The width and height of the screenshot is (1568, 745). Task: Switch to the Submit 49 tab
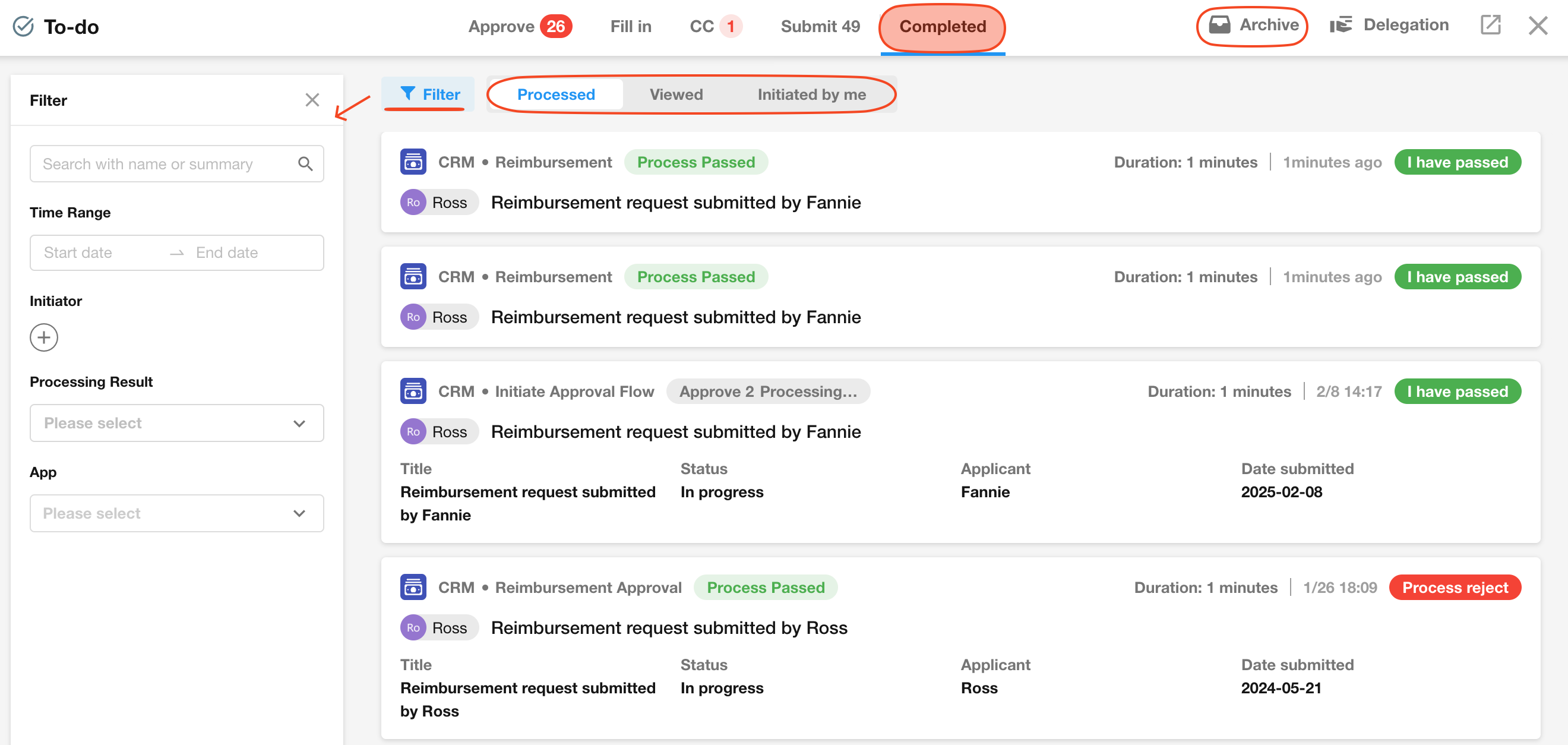click(820, 26)
